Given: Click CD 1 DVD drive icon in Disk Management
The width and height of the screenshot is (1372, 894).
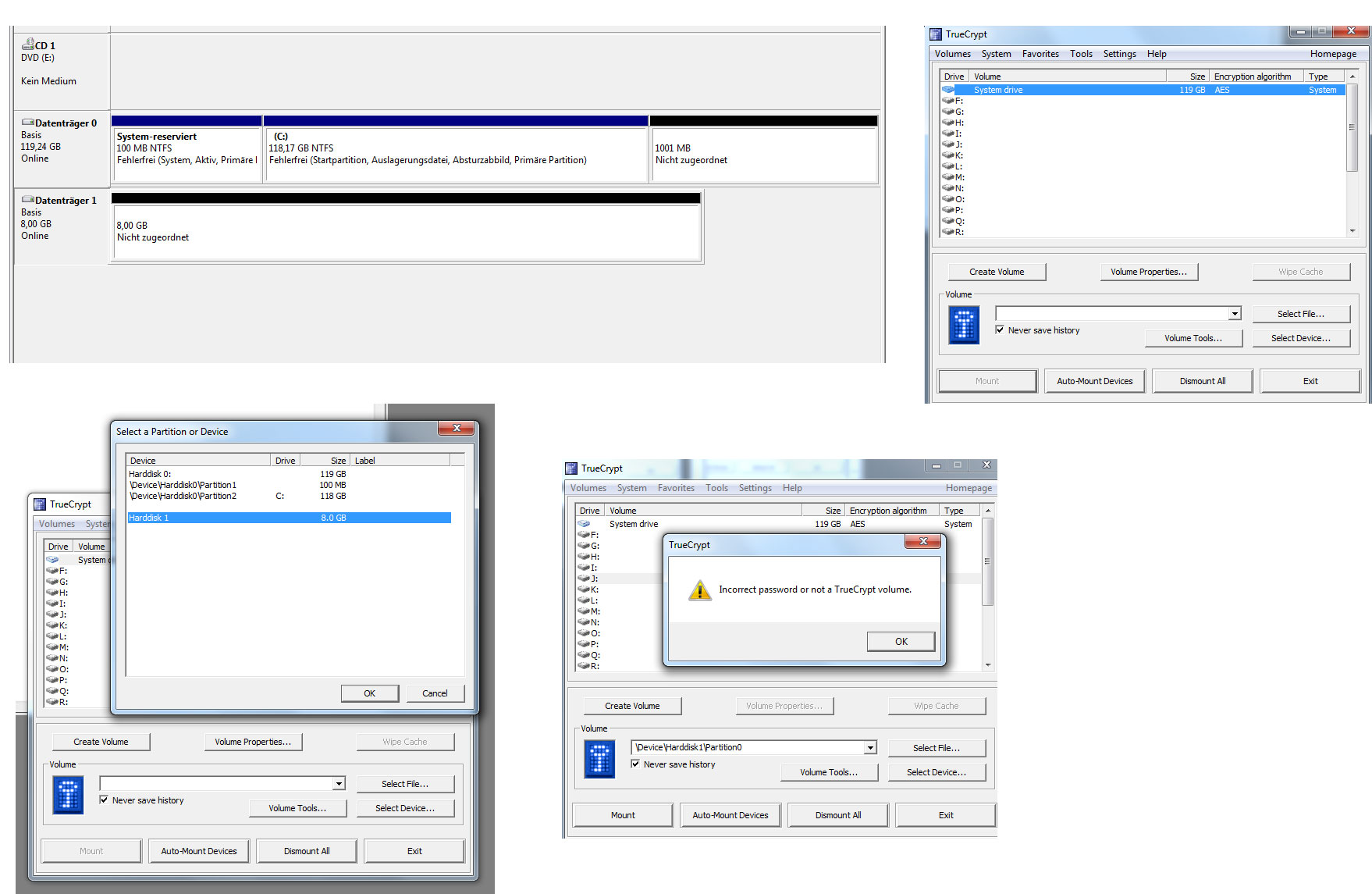Looking at the screenshot, I should [x=27, y=45].
